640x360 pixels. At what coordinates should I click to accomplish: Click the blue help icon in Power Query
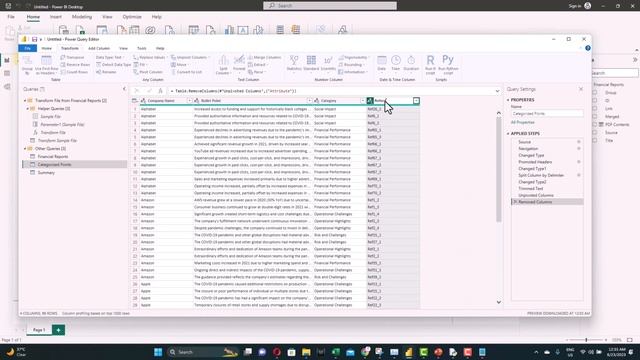[588, 48]
